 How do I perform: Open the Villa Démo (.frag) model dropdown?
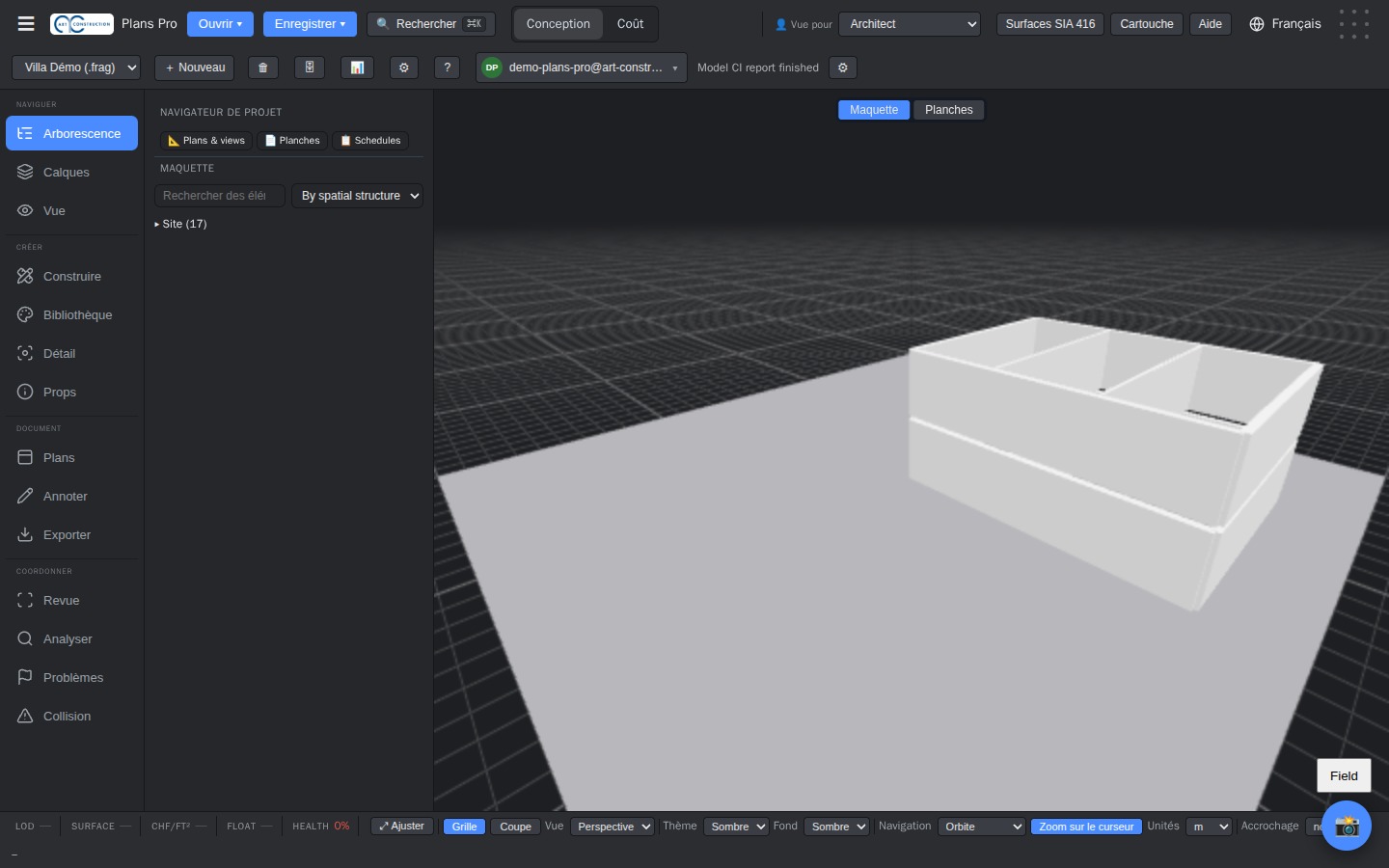(76, 68)
